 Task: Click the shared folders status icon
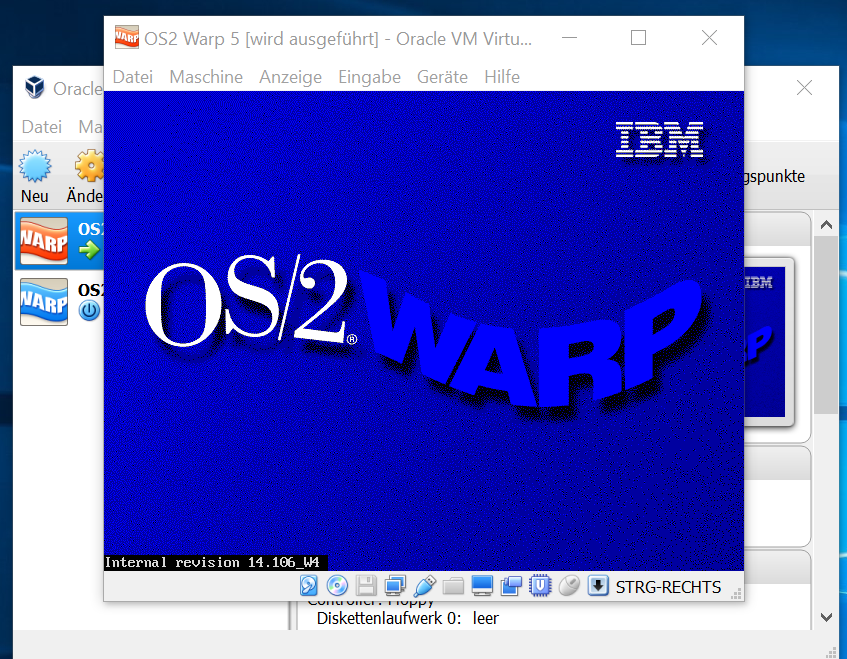point(453,586)
